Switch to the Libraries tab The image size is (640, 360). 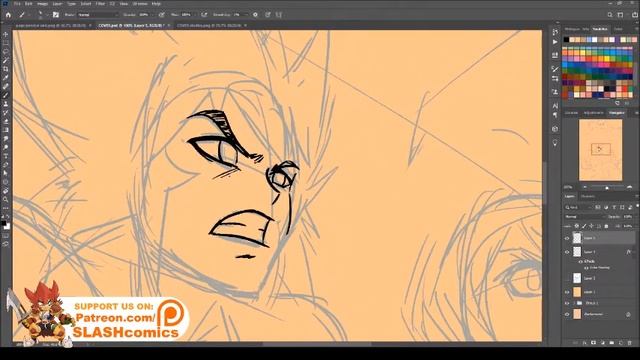click(571, 113)
